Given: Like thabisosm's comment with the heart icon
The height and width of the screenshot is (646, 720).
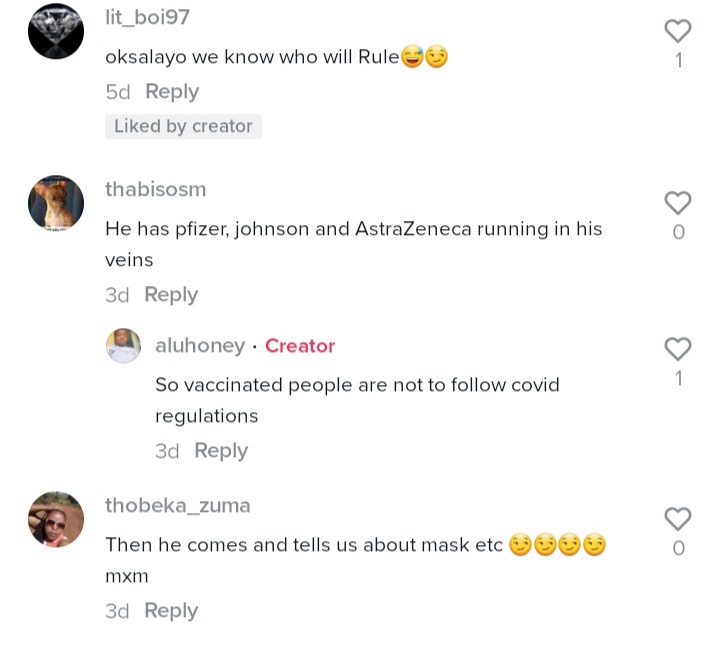Looking at the screenshot, I should (678, 203).
